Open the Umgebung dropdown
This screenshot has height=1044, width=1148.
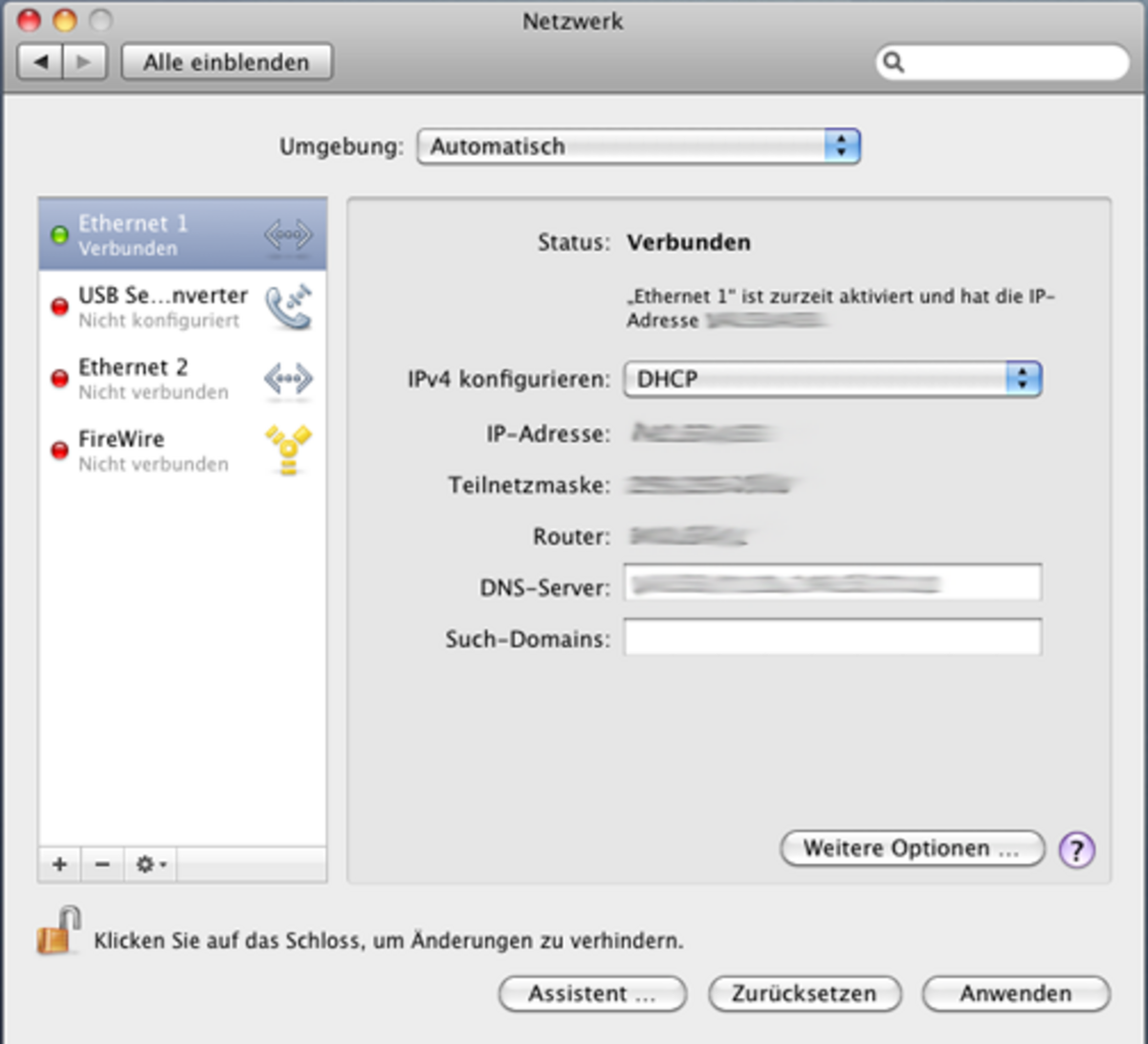click(639, 146)
